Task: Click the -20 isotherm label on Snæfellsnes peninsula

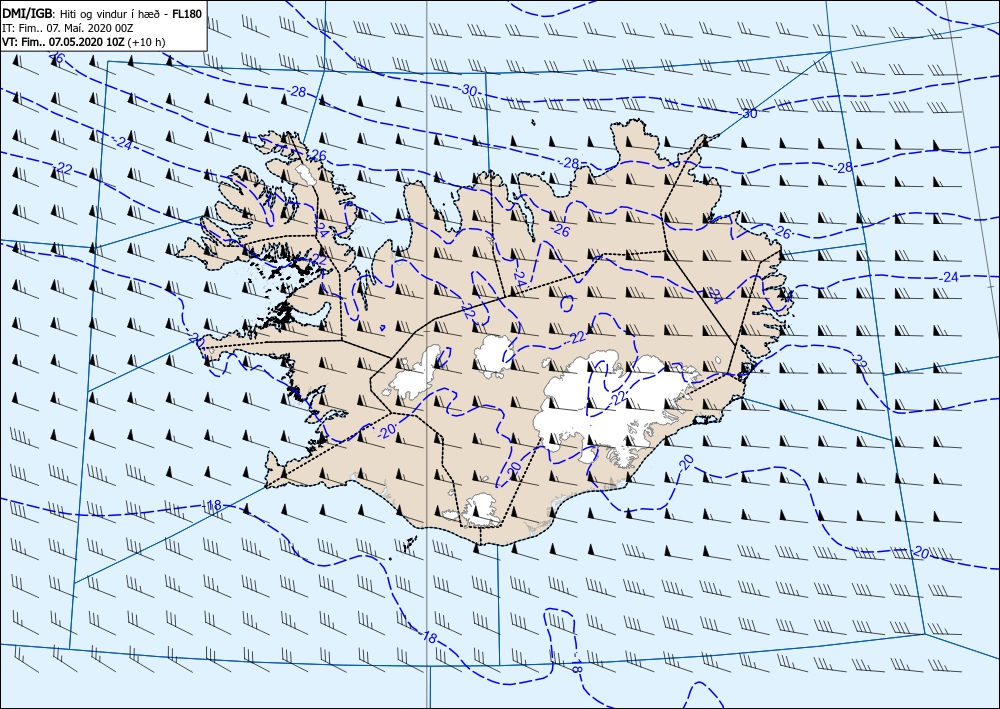Action: pyautogui.click(x=197, y=341)
